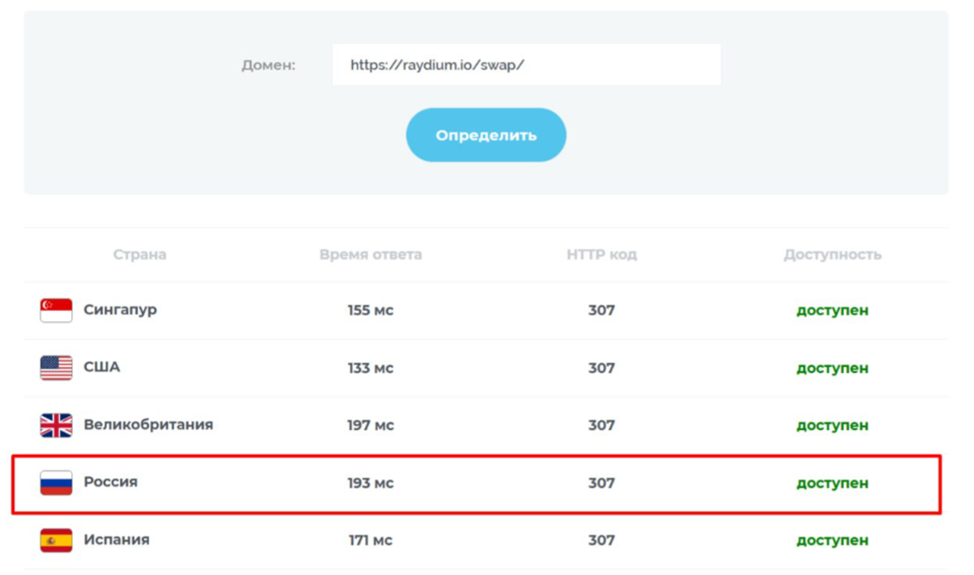Click the Испания country name
The width and height of the screenshot is (974, 575).
pos(117,540)
